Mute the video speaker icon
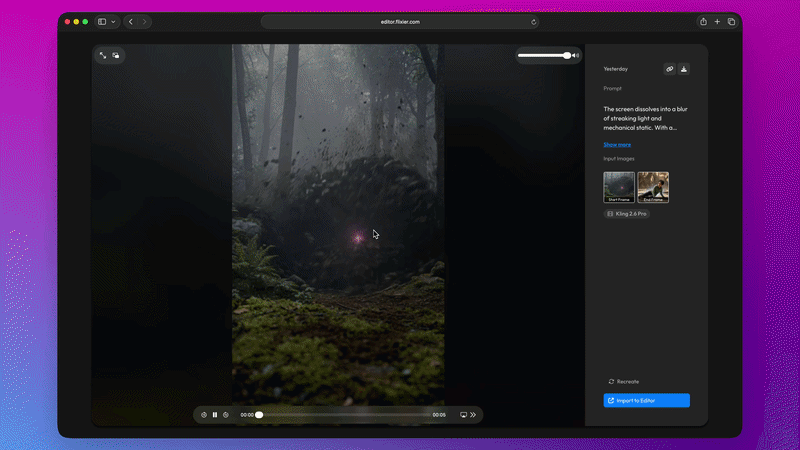 pos(576,56)
